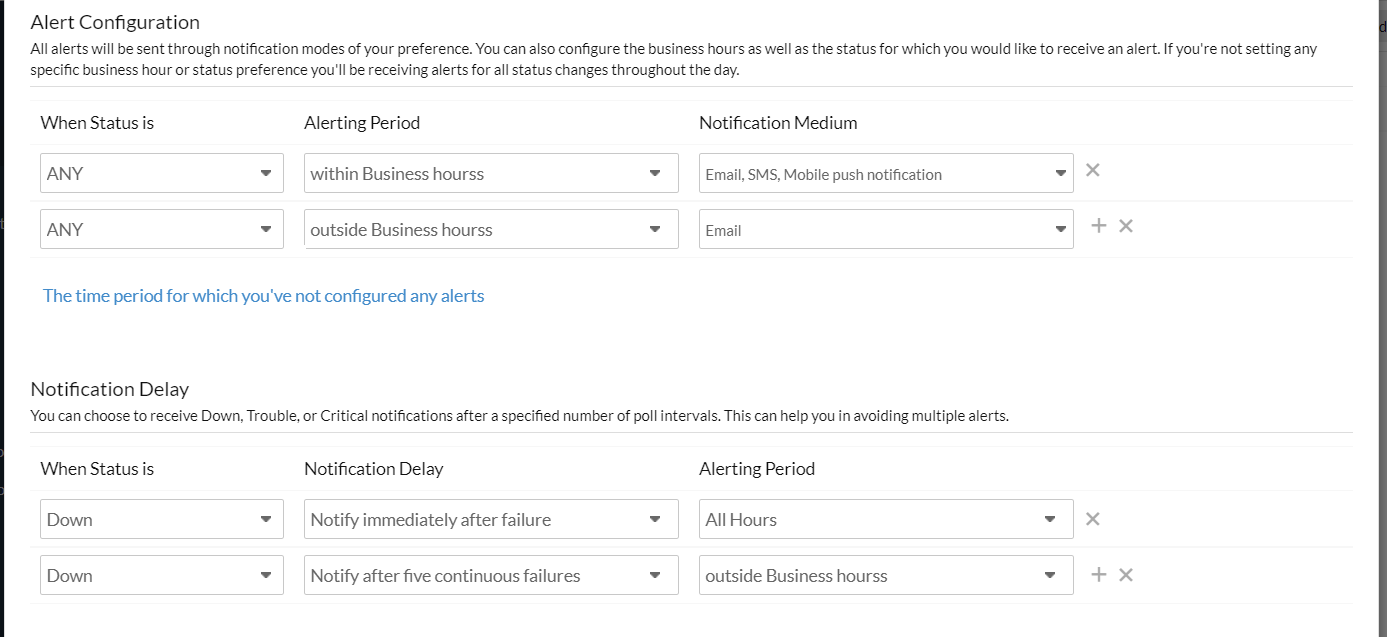1387x637 pixels.
Task: Expand the 'within Business hourss' alerting period dropdown
Action: pyautogui.click(x=491, y=173)
